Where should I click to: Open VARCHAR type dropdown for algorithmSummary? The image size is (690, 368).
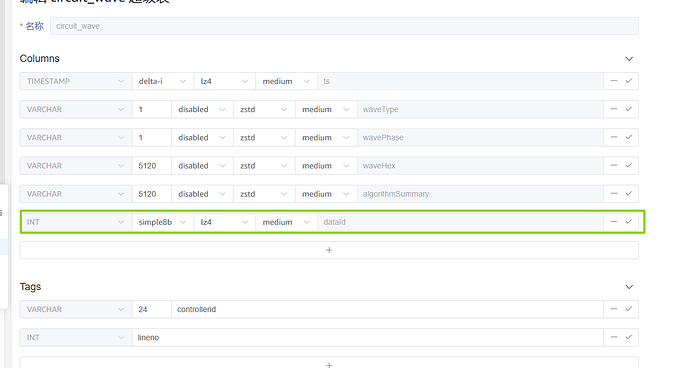click(x=76, y=194)
